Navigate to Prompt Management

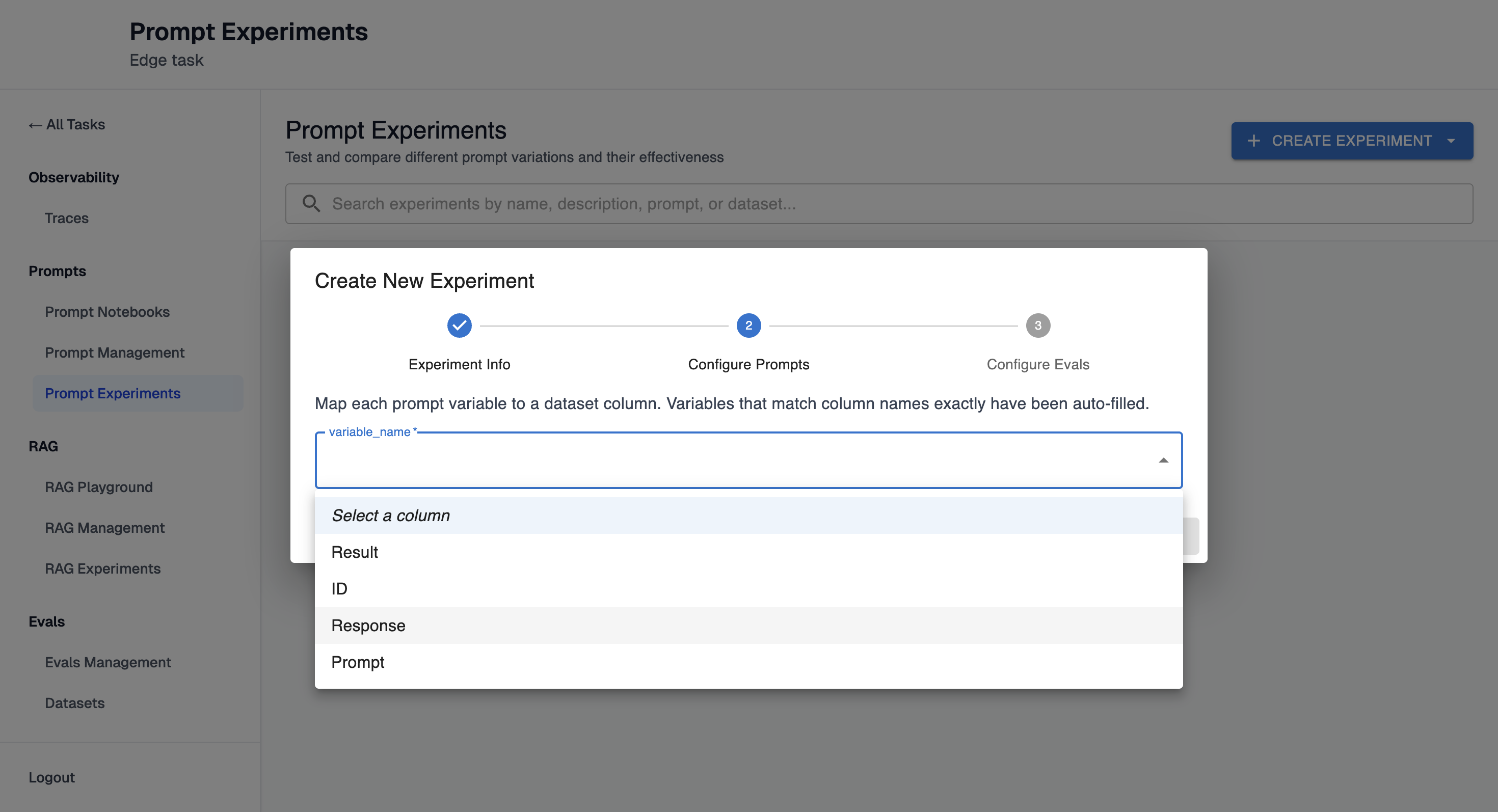point(115,352)
